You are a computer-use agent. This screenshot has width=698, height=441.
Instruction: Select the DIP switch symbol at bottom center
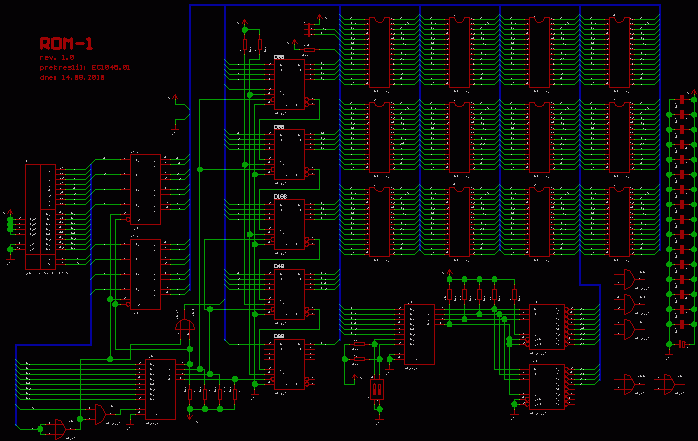pos(377,388)
